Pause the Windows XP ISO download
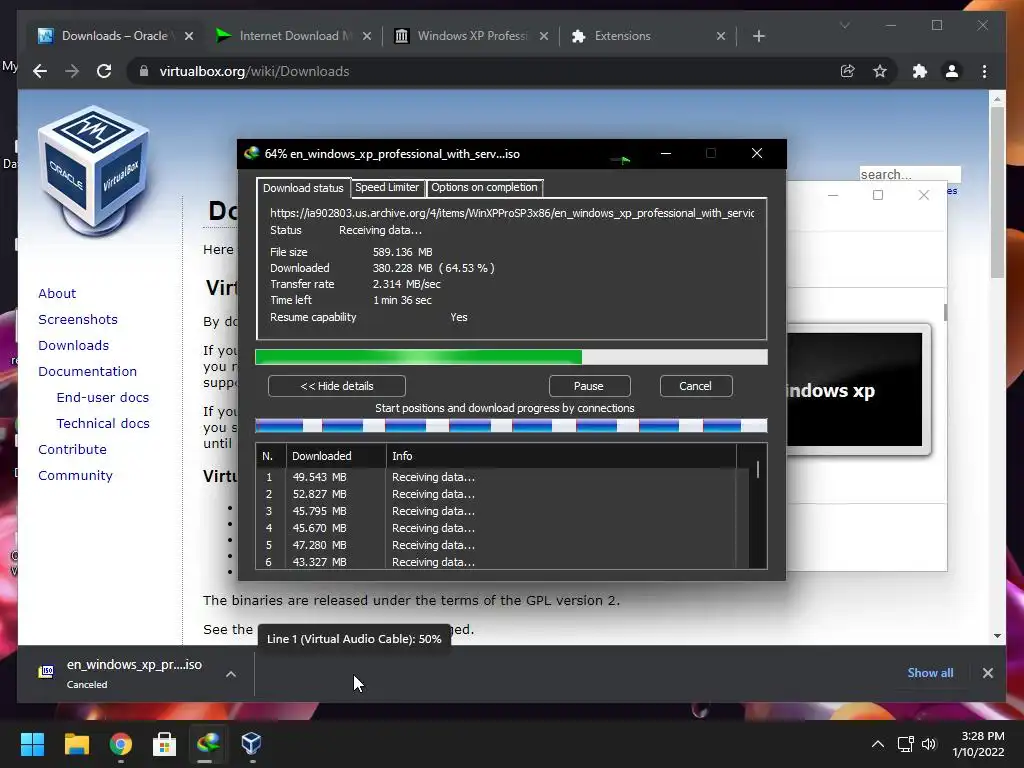1024x768 pixels. (589, 386)
